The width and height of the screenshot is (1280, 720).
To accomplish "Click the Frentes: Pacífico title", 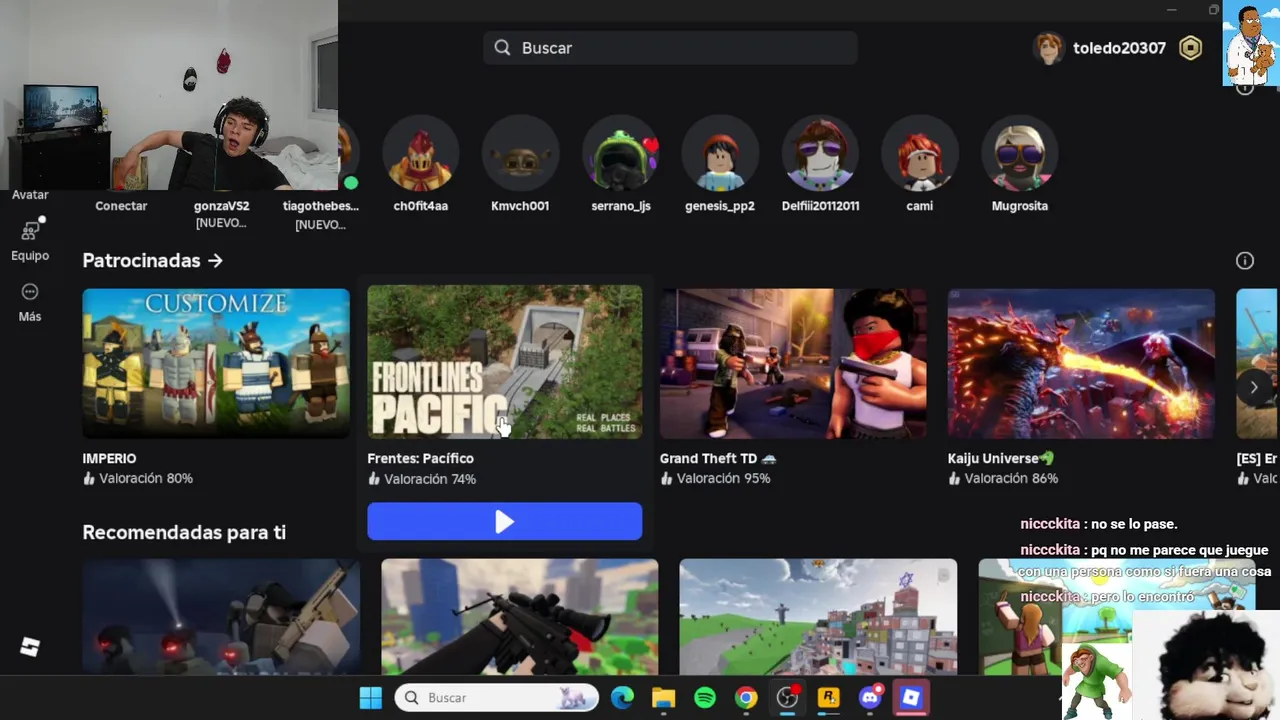I will click(x=420, y=458).
